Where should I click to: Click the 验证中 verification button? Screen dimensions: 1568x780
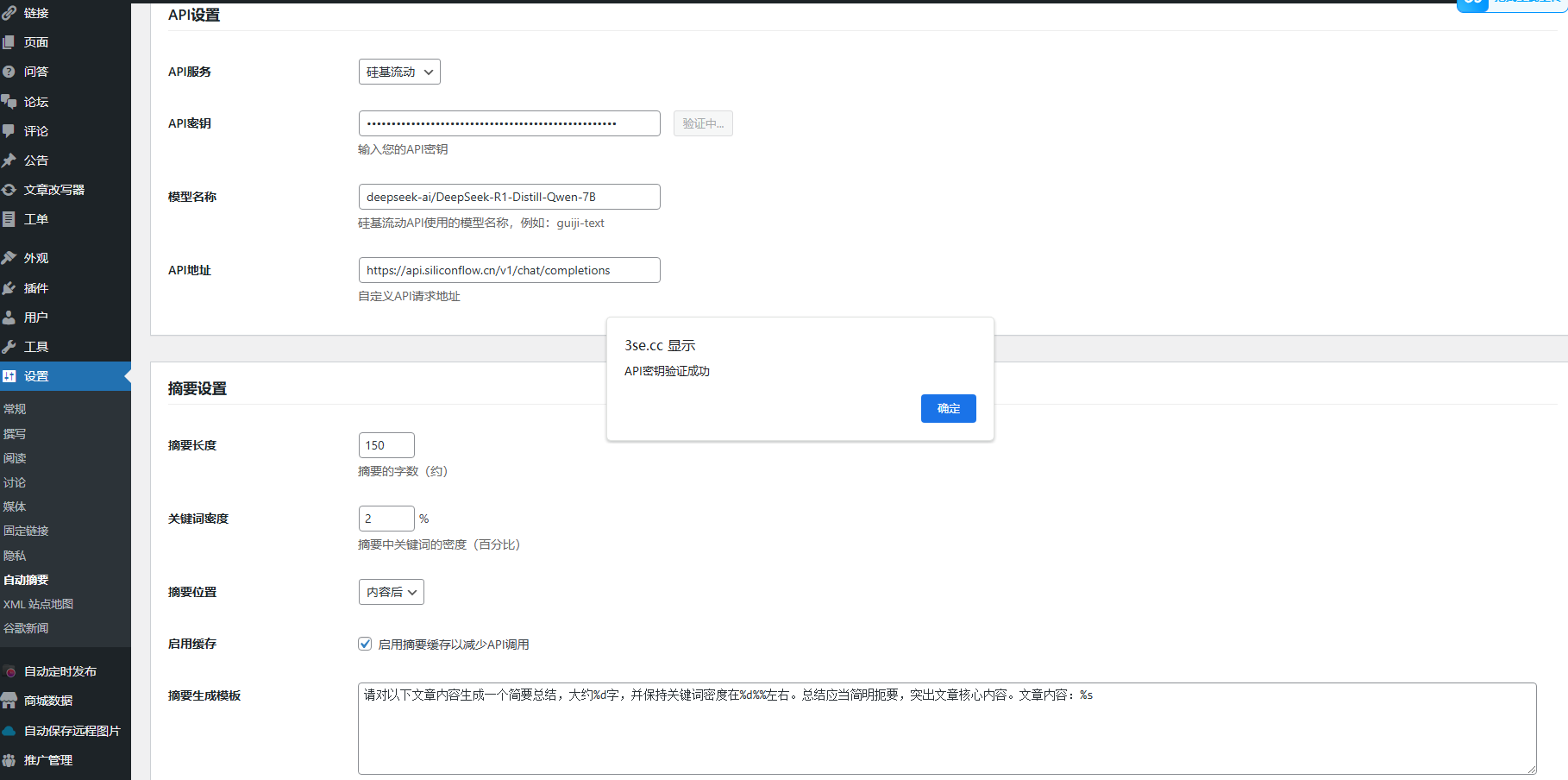(x=702, y=123)
